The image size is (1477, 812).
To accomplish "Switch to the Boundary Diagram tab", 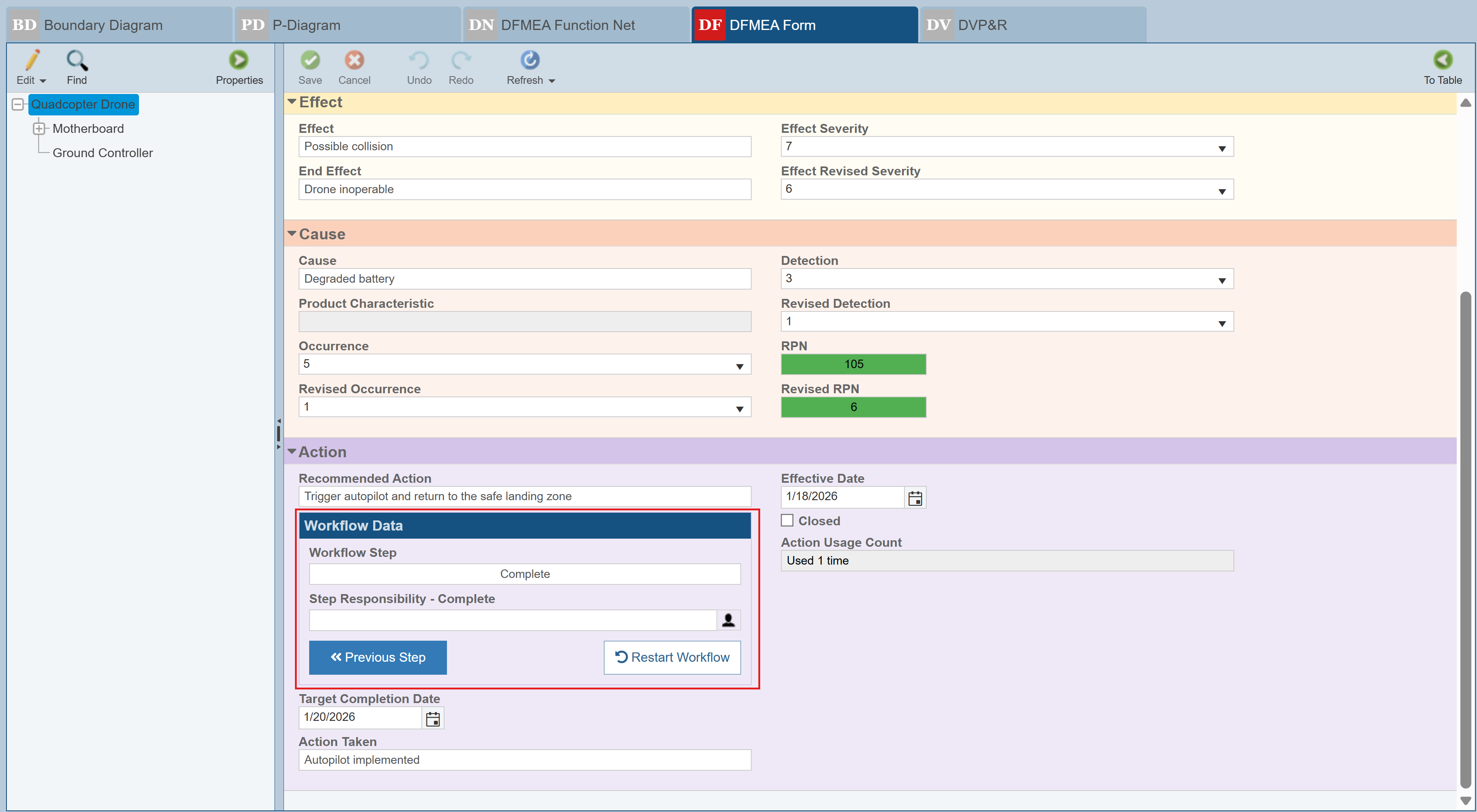I will tap(119, 25).
